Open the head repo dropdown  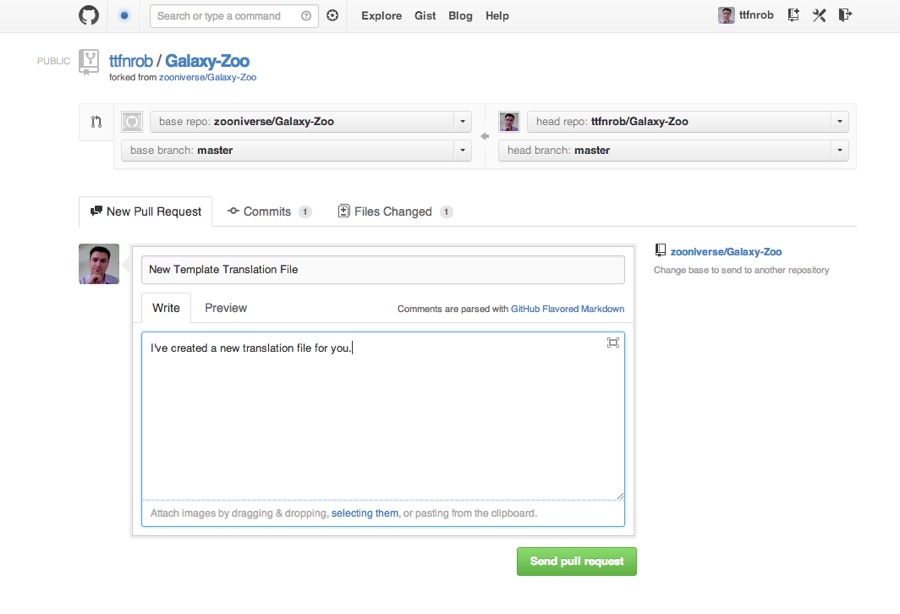838,121
